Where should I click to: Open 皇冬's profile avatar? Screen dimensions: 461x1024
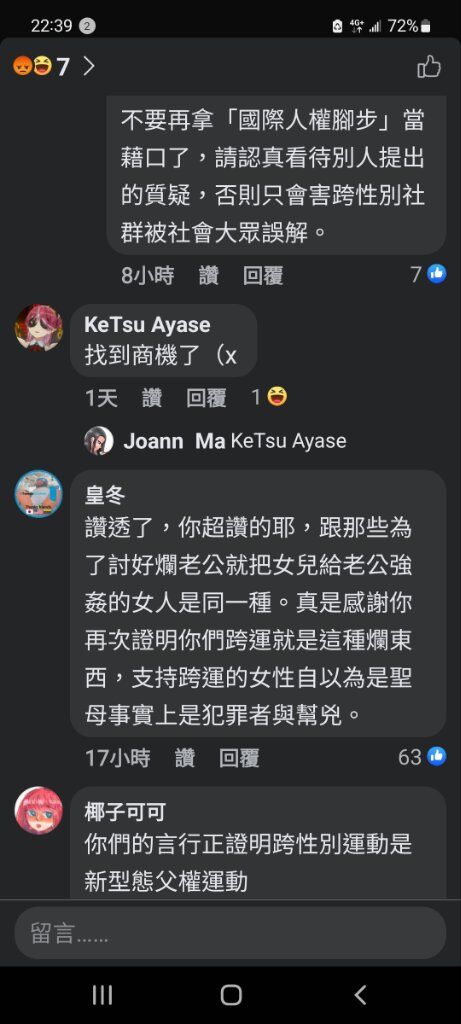click(x=39, y=494)
